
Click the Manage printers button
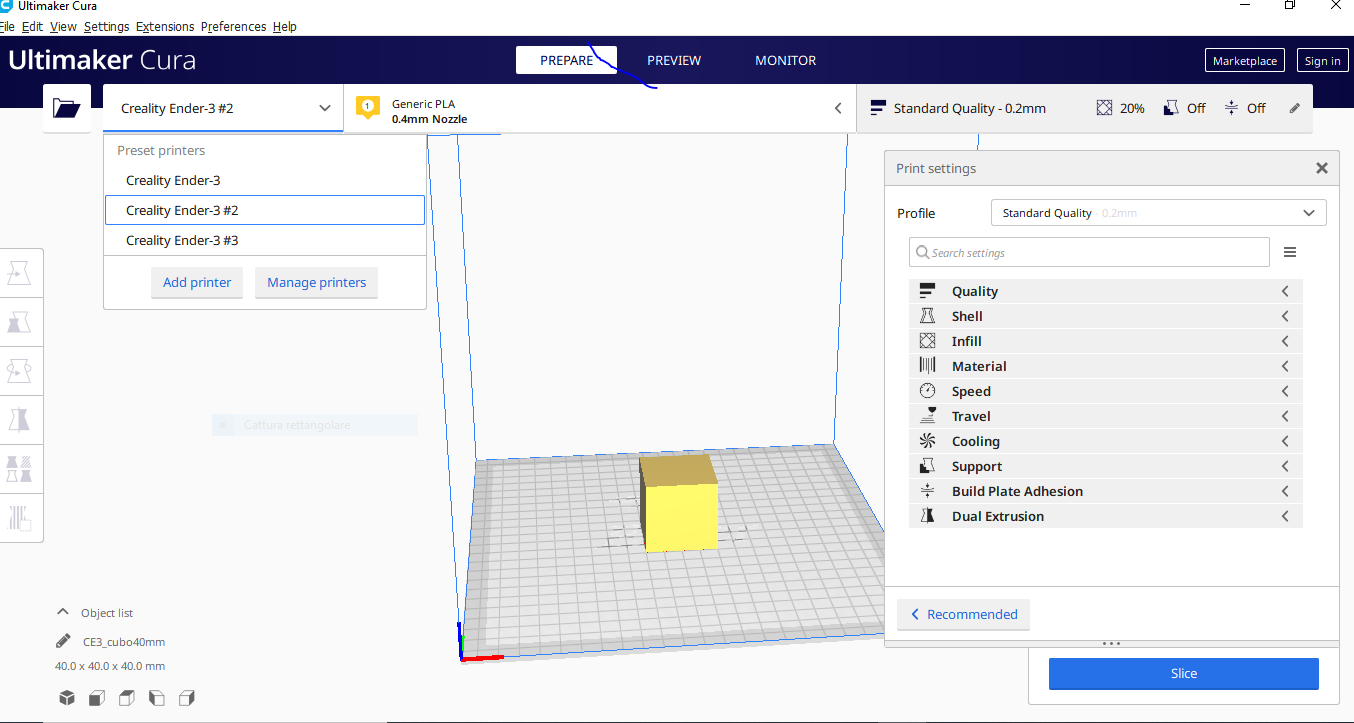[x=316, y=282]
